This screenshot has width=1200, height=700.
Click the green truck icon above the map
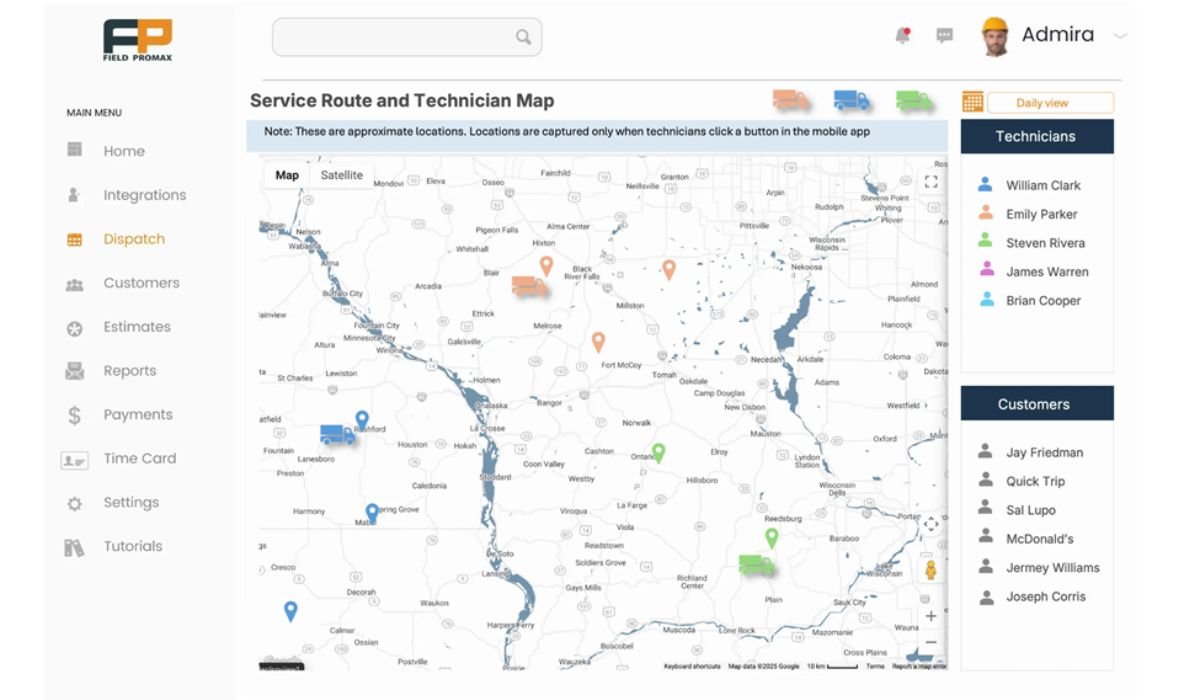pos(913,100)
